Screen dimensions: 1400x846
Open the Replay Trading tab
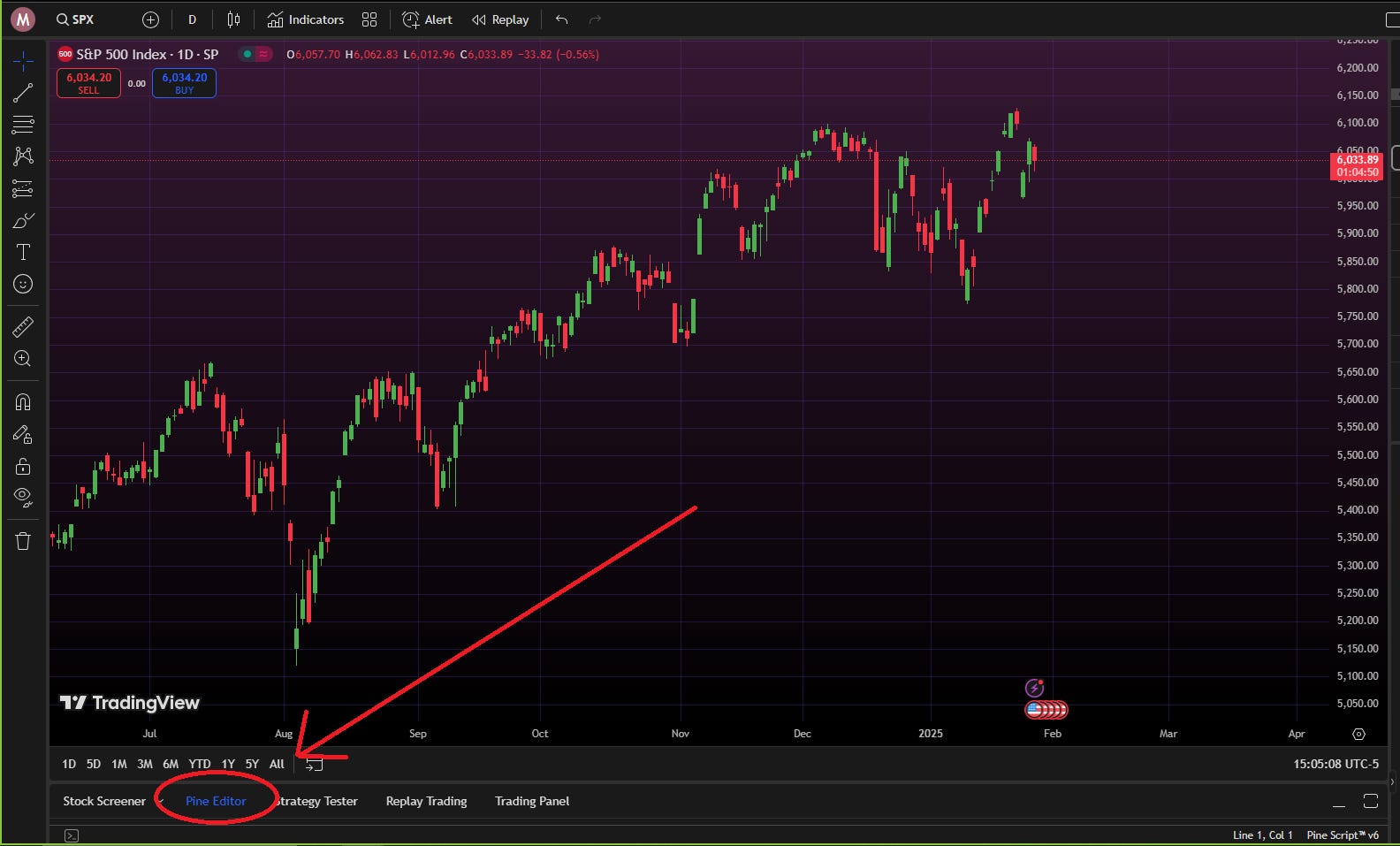426,801
